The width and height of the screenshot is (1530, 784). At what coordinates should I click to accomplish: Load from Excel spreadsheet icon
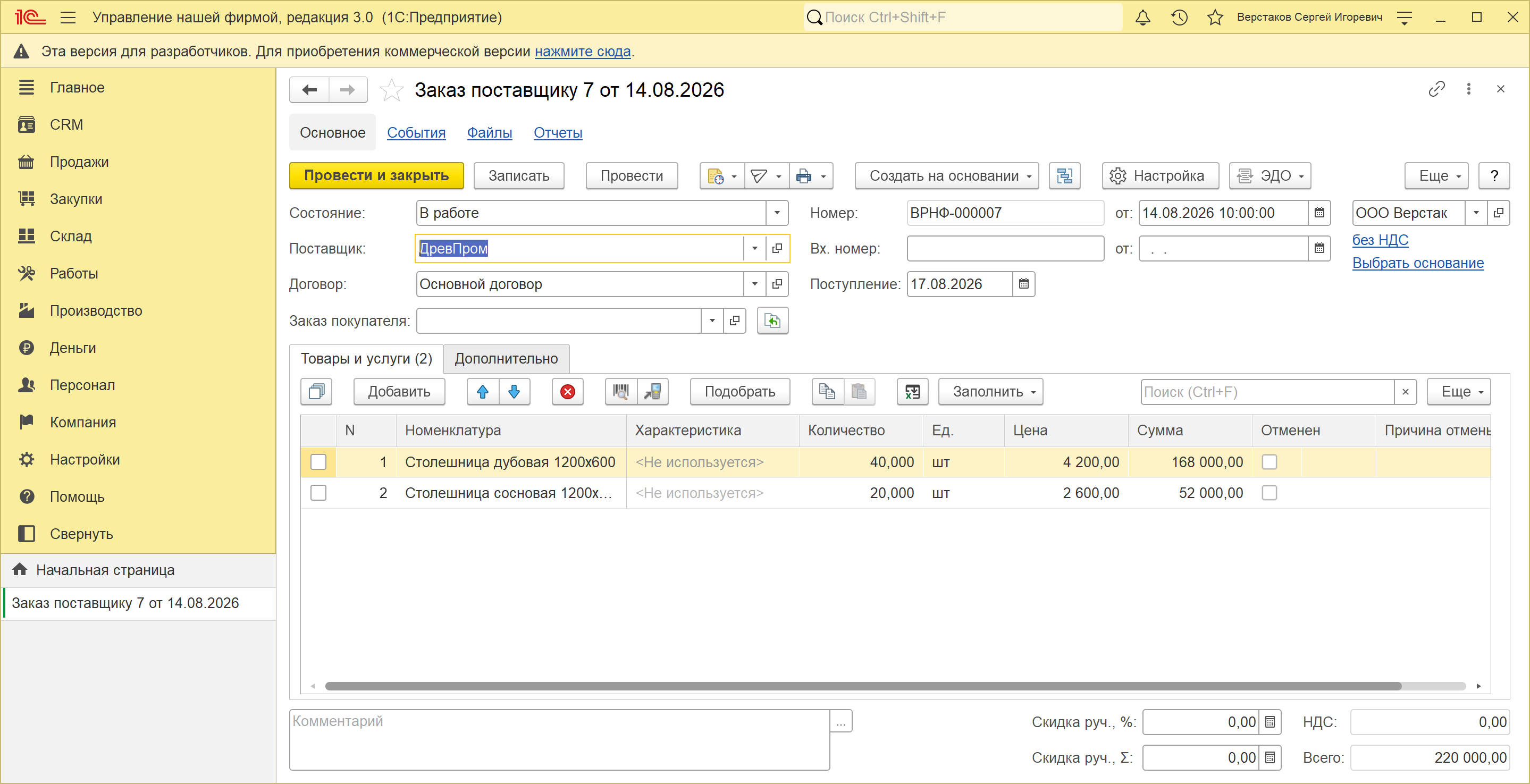click(x=912, y=391)
